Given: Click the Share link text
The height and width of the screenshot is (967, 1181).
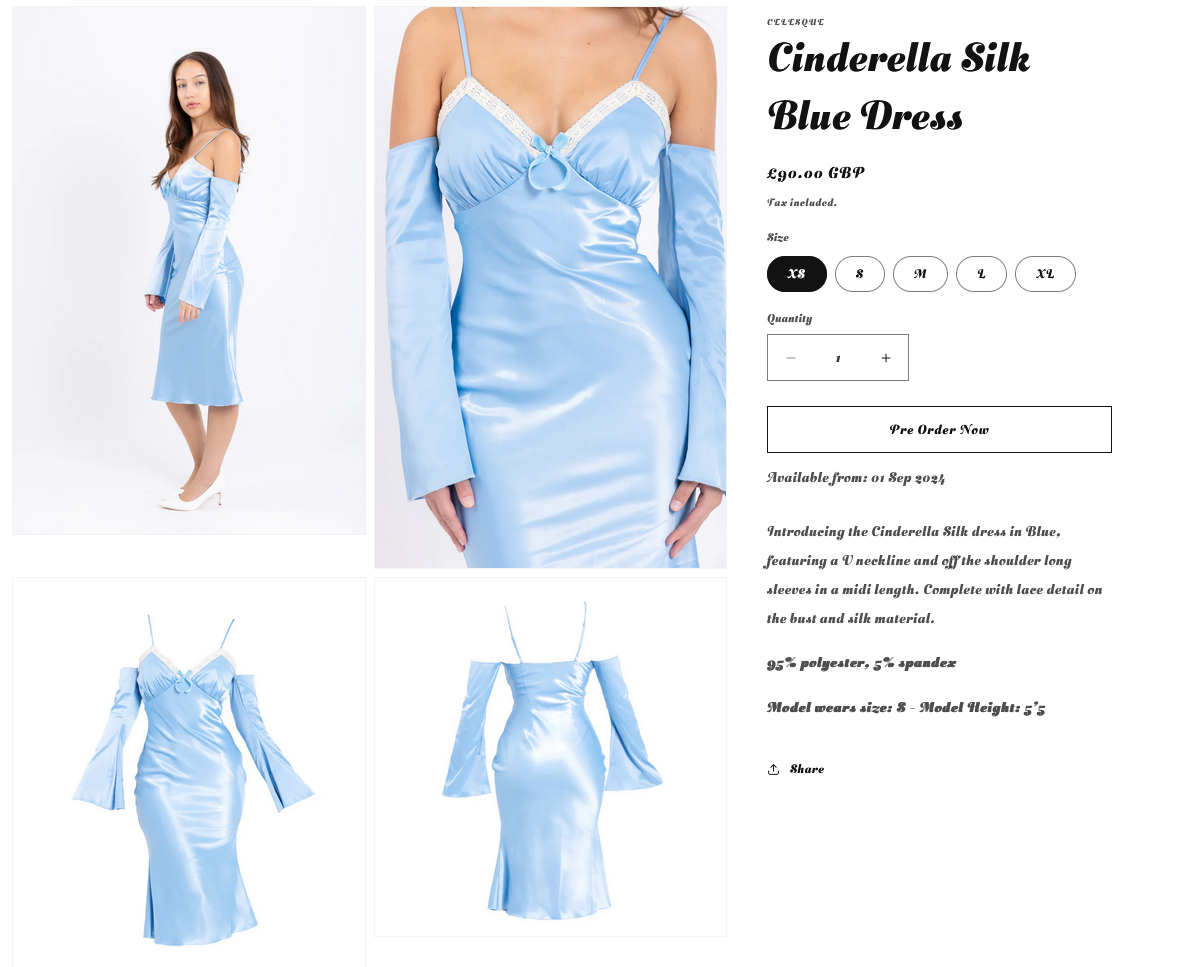Looking at the screenshot, I should pyautogui.click(x=807, y=769).
